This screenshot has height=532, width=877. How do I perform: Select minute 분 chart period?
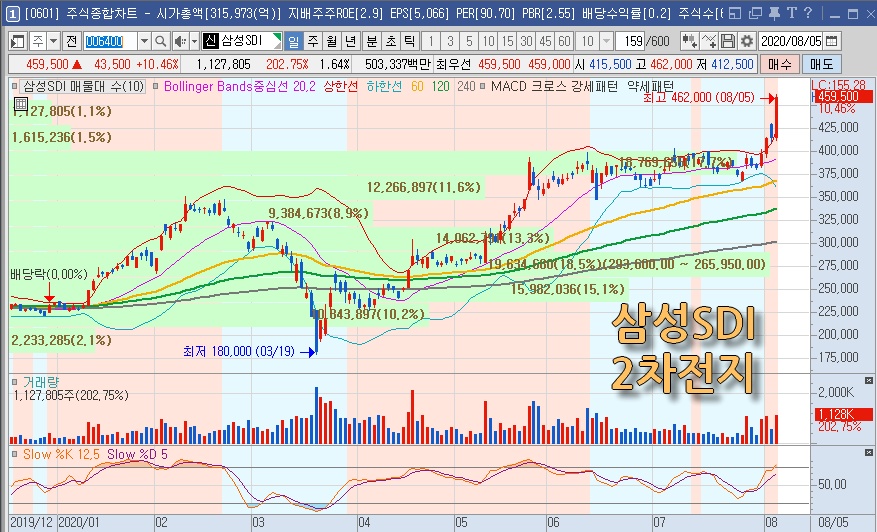(372, 41)
